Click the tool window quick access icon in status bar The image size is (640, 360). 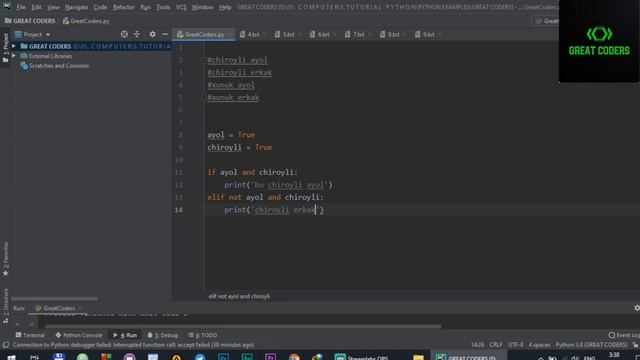pos(5,345)
